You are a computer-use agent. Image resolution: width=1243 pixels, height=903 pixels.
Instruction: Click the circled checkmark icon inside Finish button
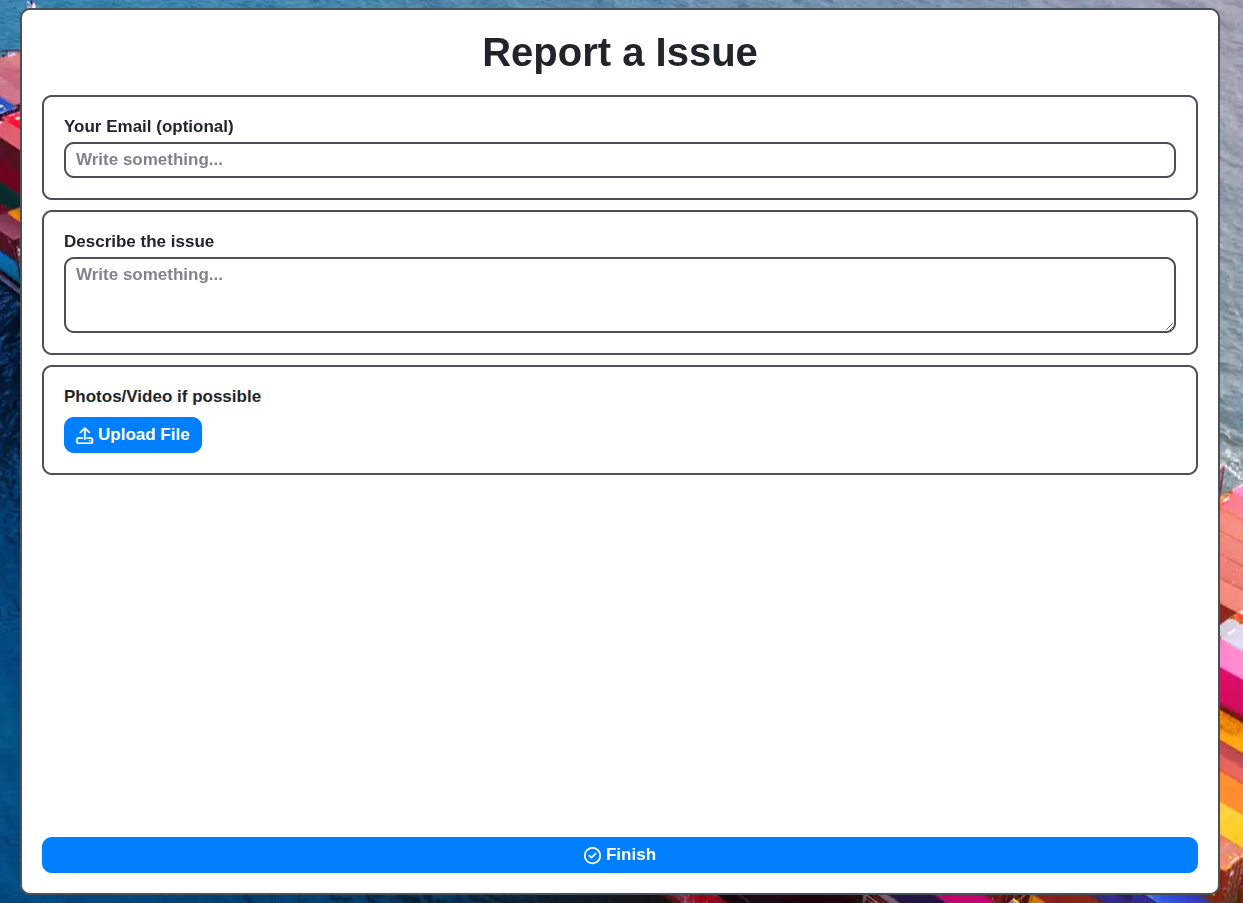[x=592, y=855]
